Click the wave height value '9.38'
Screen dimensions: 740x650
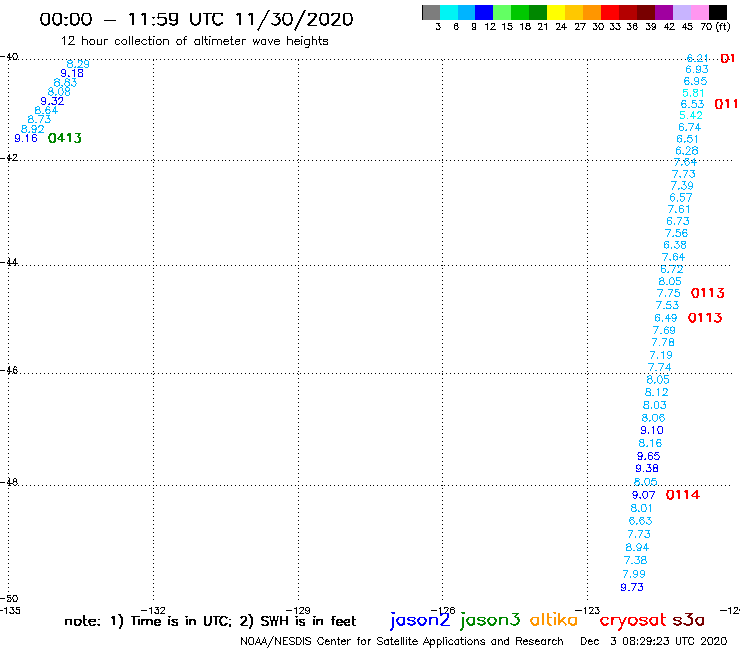click(647, 468)
